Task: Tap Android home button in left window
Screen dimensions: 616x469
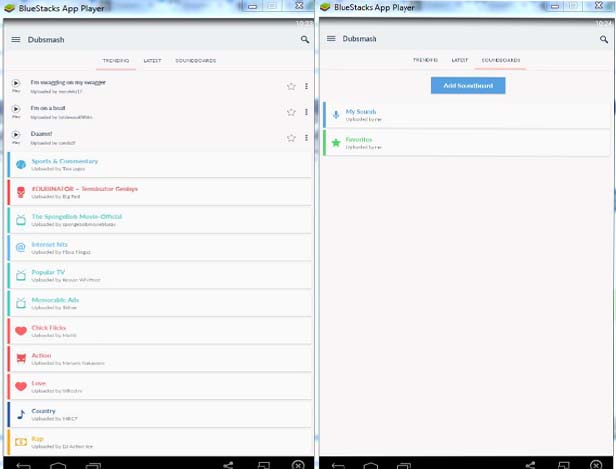Action: [58, 465]
